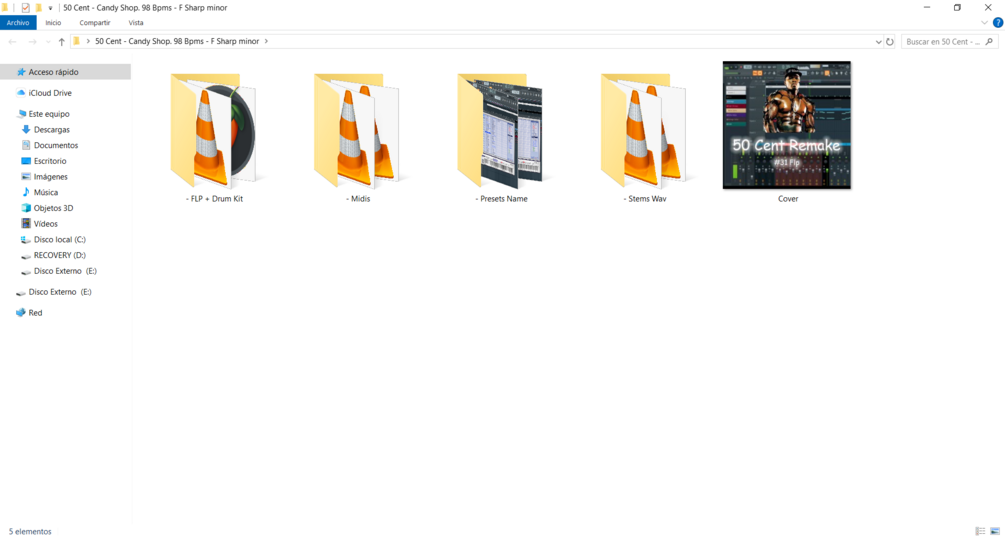
Task: Open the '- Midis' folder icon
Action: [357, 130]
